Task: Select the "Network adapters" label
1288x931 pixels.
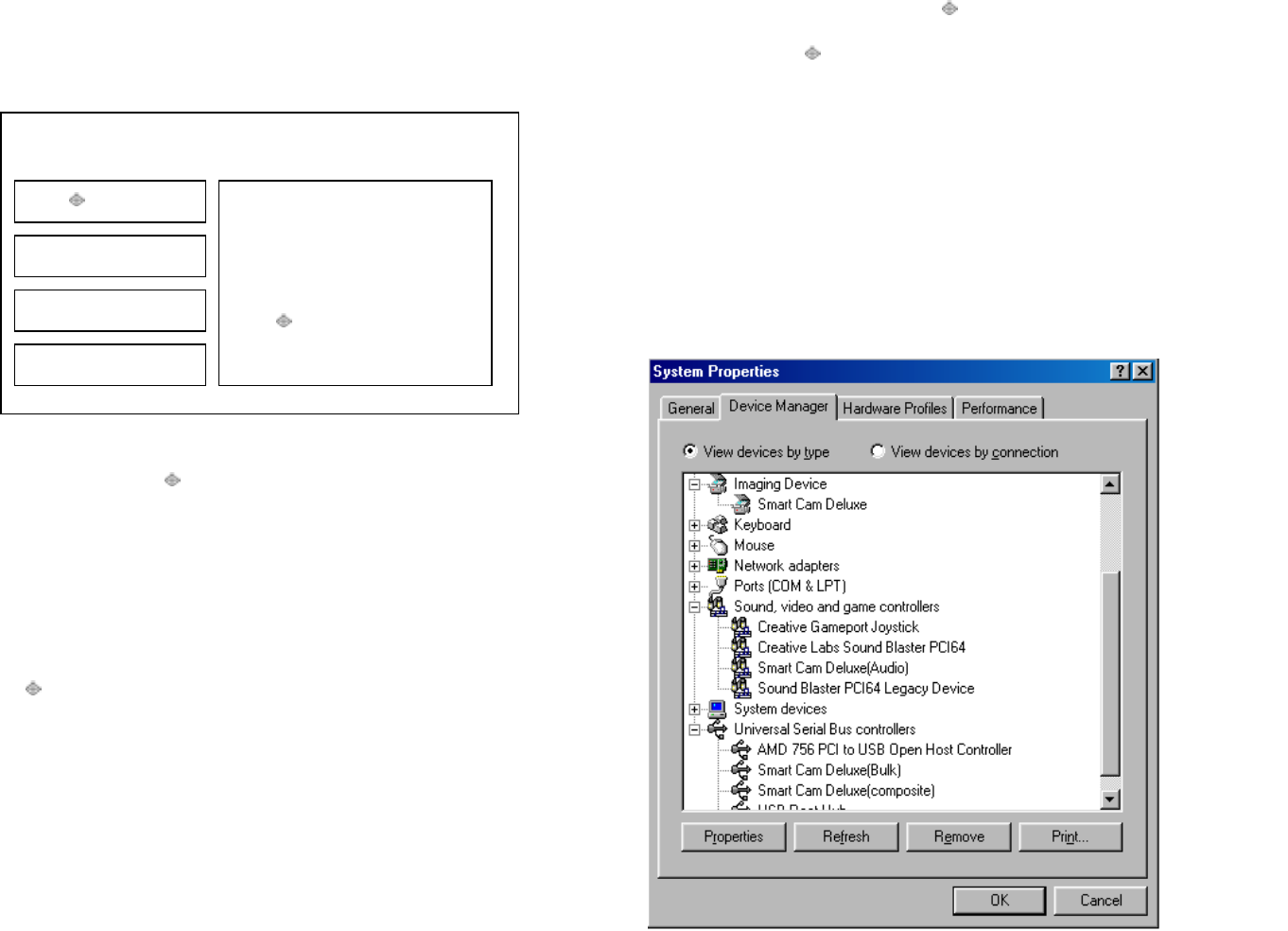Action: (787, 566)
